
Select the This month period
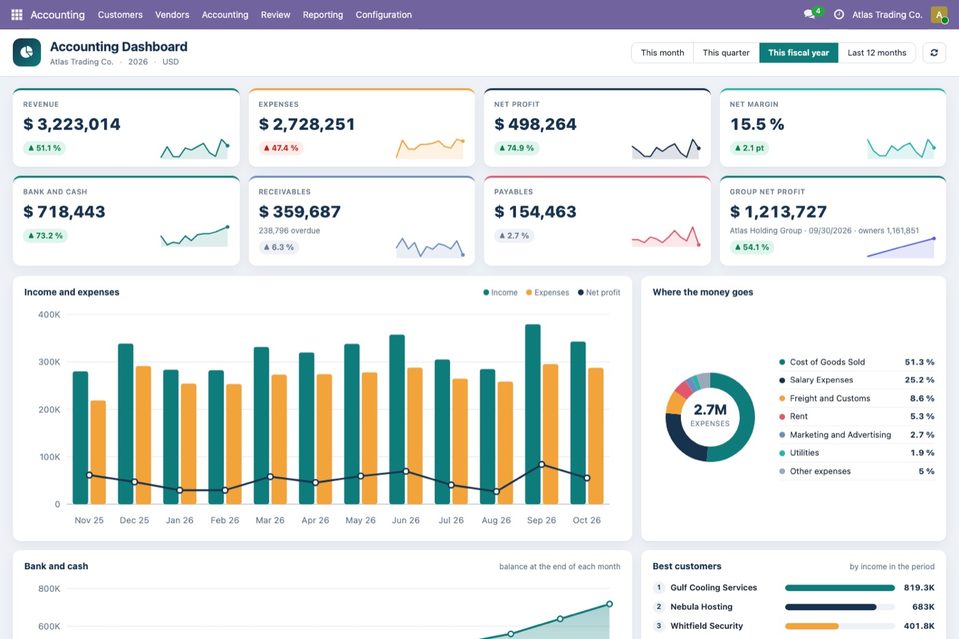pos(662,53)
